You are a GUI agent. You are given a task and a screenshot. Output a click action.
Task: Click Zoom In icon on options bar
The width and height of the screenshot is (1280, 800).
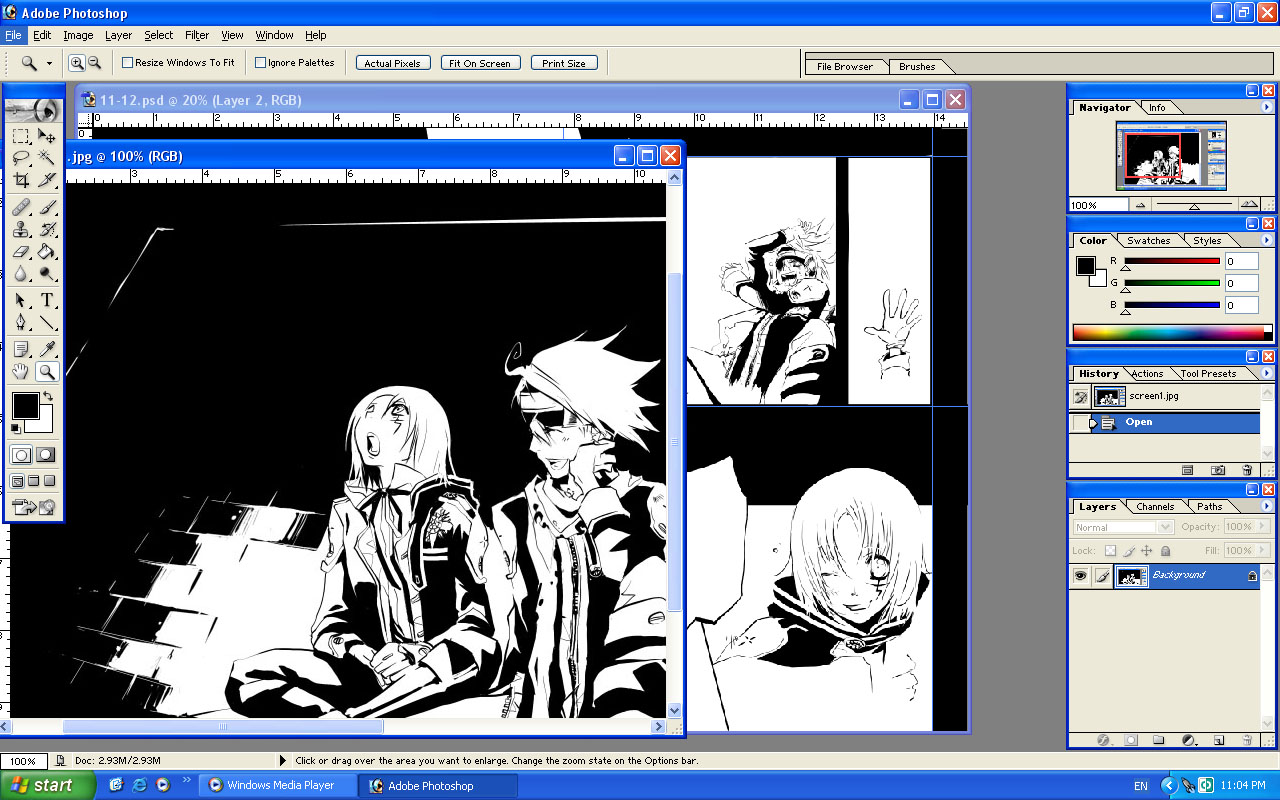pyautogui.click(x=76, y=63)
